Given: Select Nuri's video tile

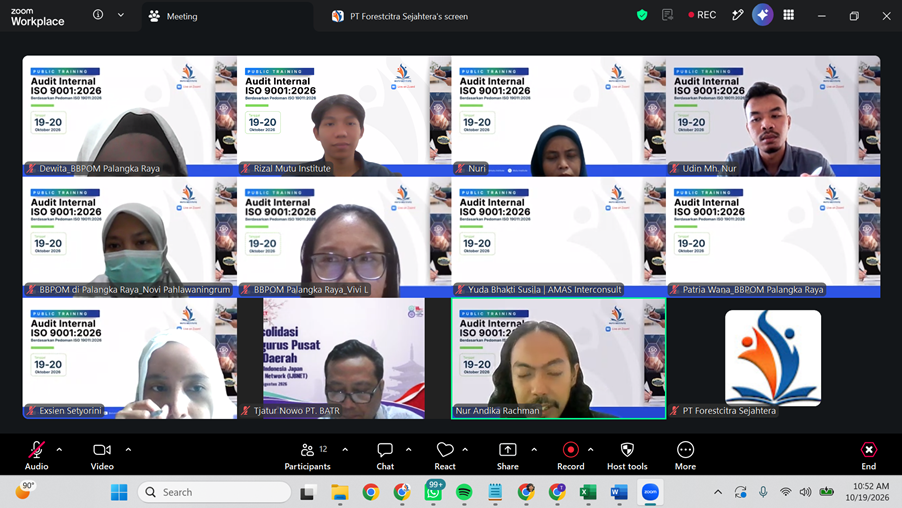Looking at the screenshot, I should click(x=559, y=116).
